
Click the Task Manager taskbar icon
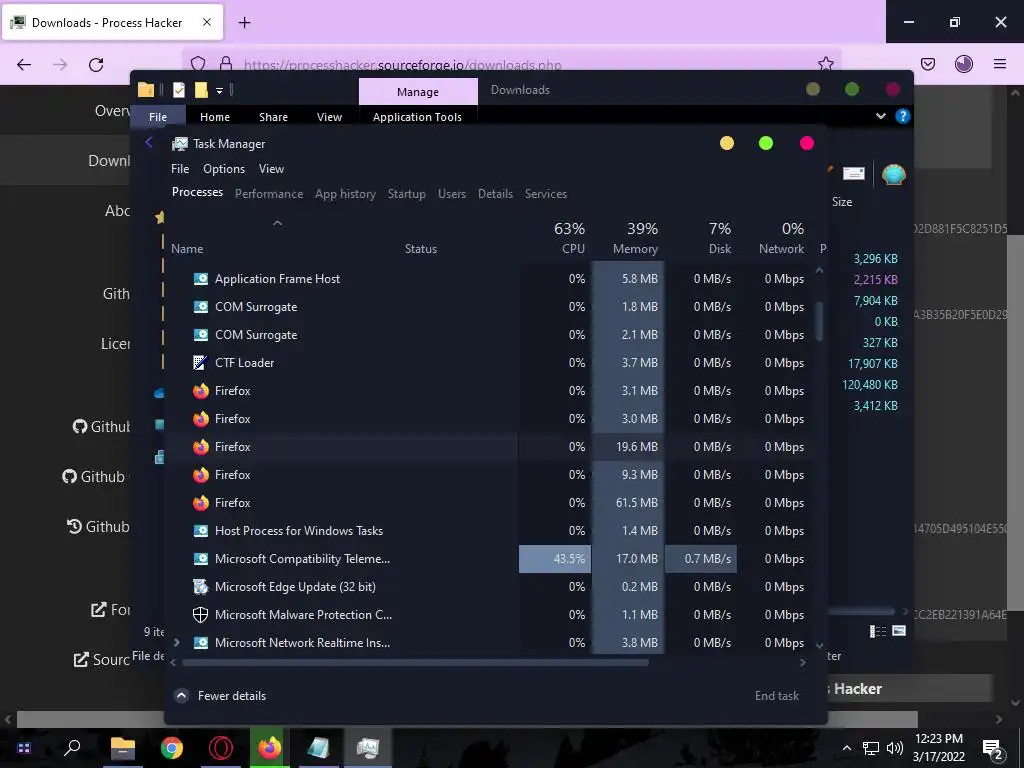(368, 748)
